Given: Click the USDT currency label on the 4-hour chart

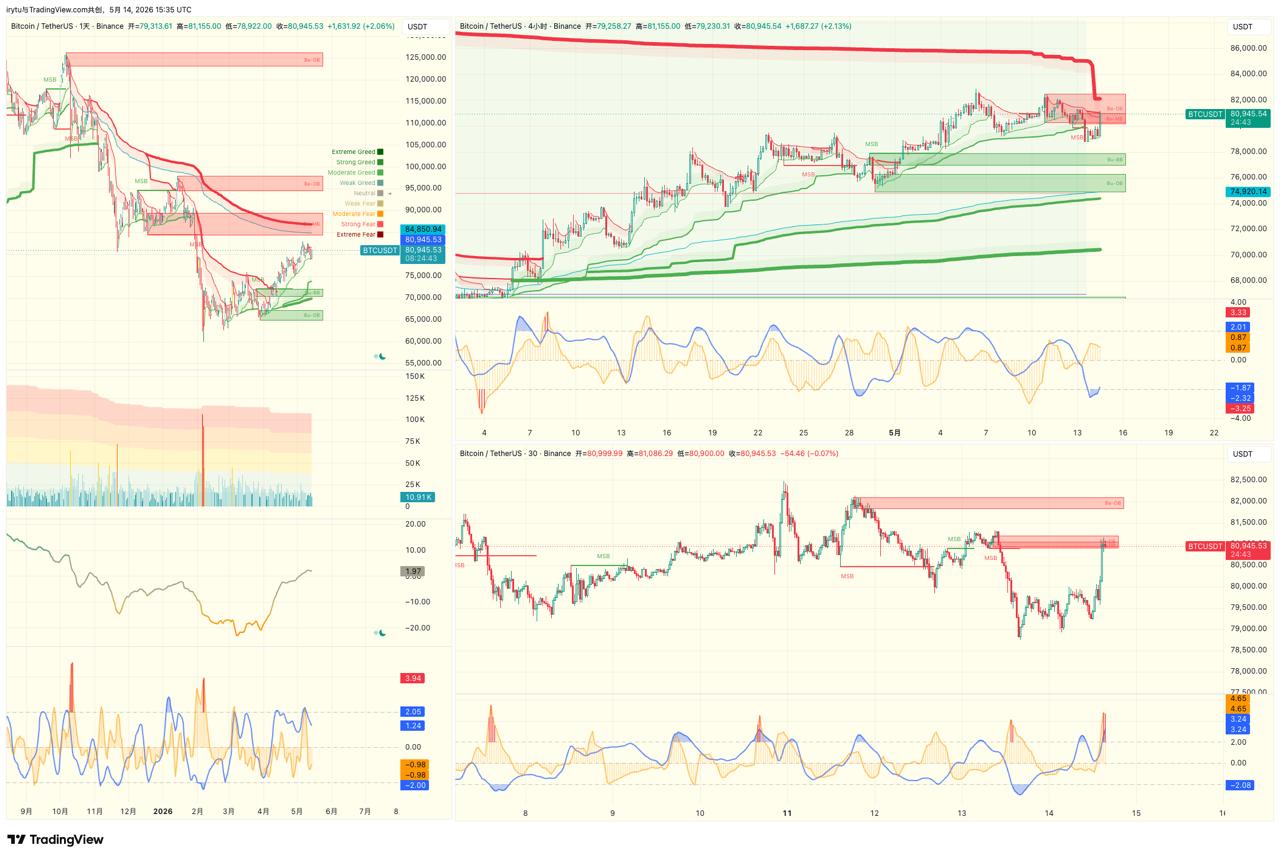Looking at the screenshot, I should 1243,27.
